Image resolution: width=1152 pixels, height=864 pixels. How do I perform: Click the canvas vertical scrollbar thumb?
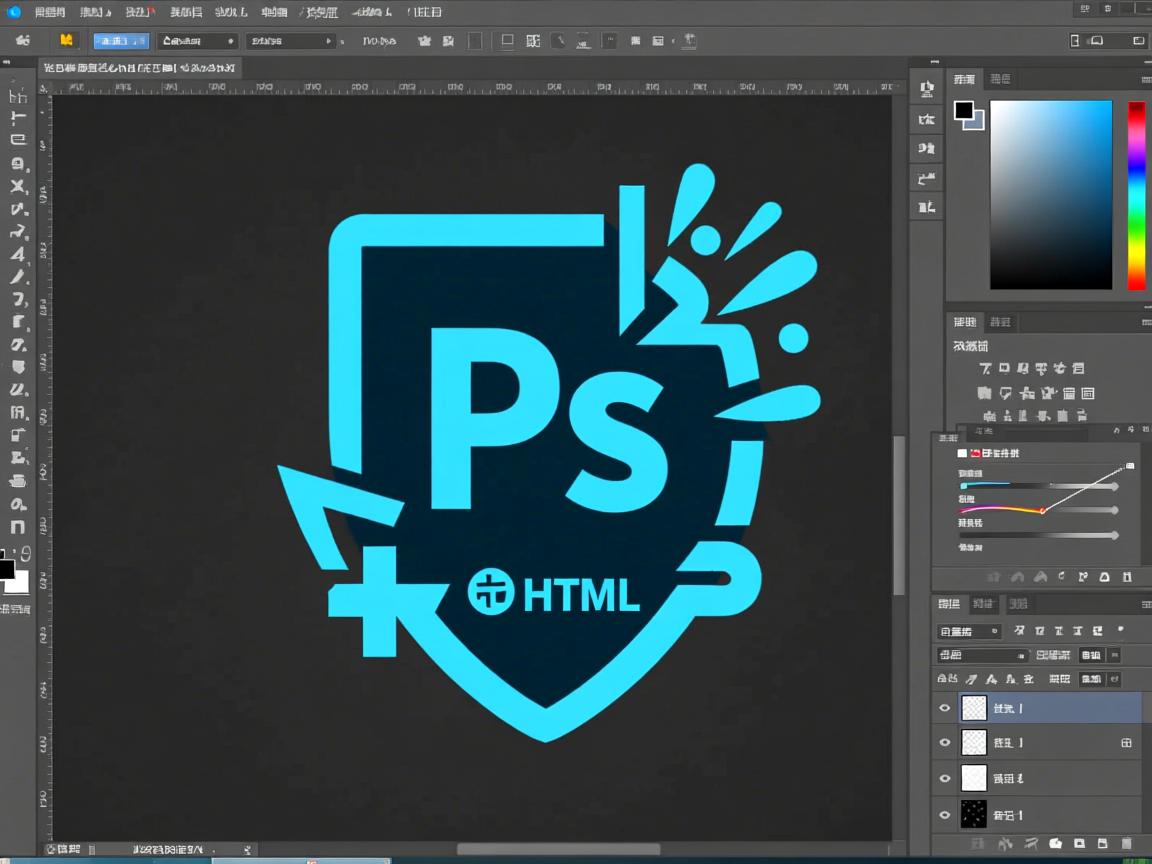click(x=898, y=515)
